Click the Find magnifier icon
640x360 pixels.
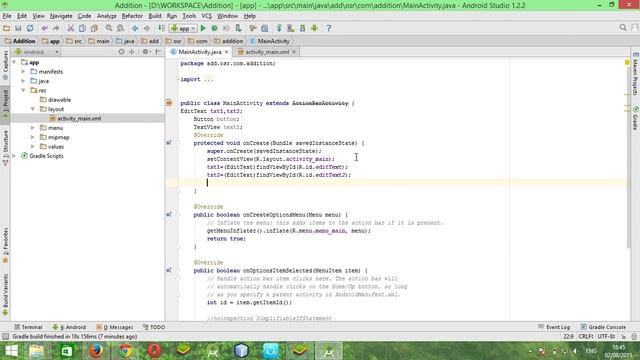109,28
